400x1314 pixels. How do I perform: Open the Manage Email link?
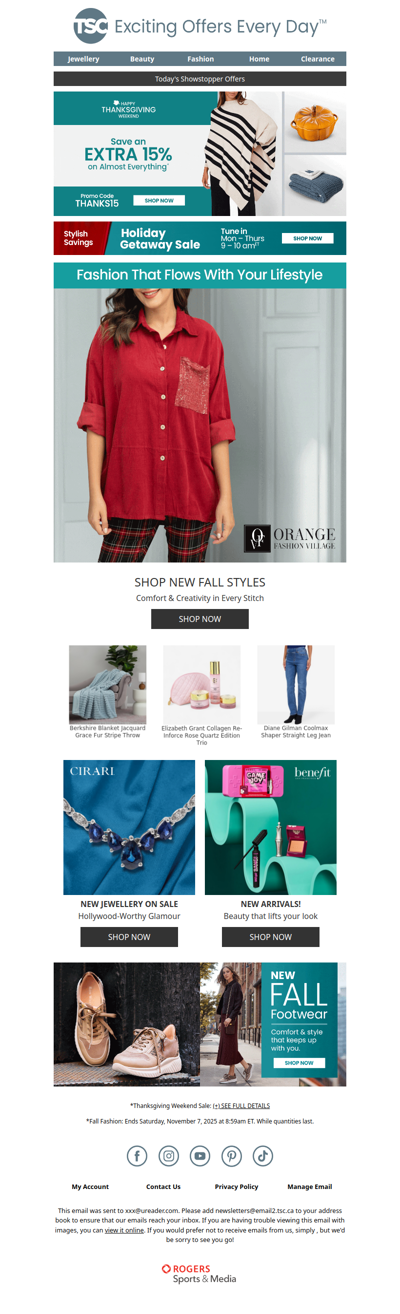coord(310,1187)
